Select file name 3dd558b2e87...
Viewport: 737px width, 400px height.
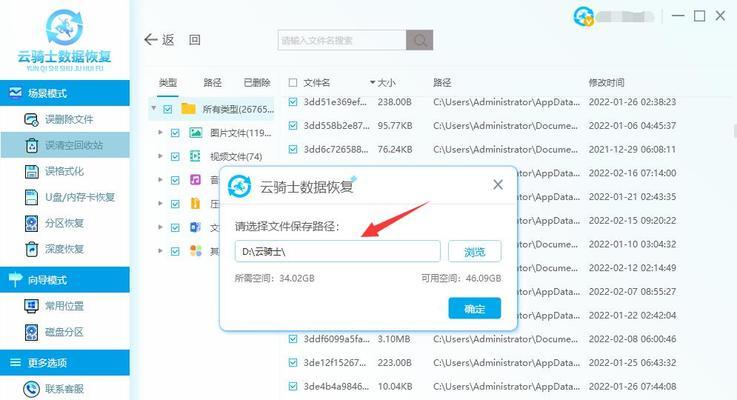tap(337, 125)
